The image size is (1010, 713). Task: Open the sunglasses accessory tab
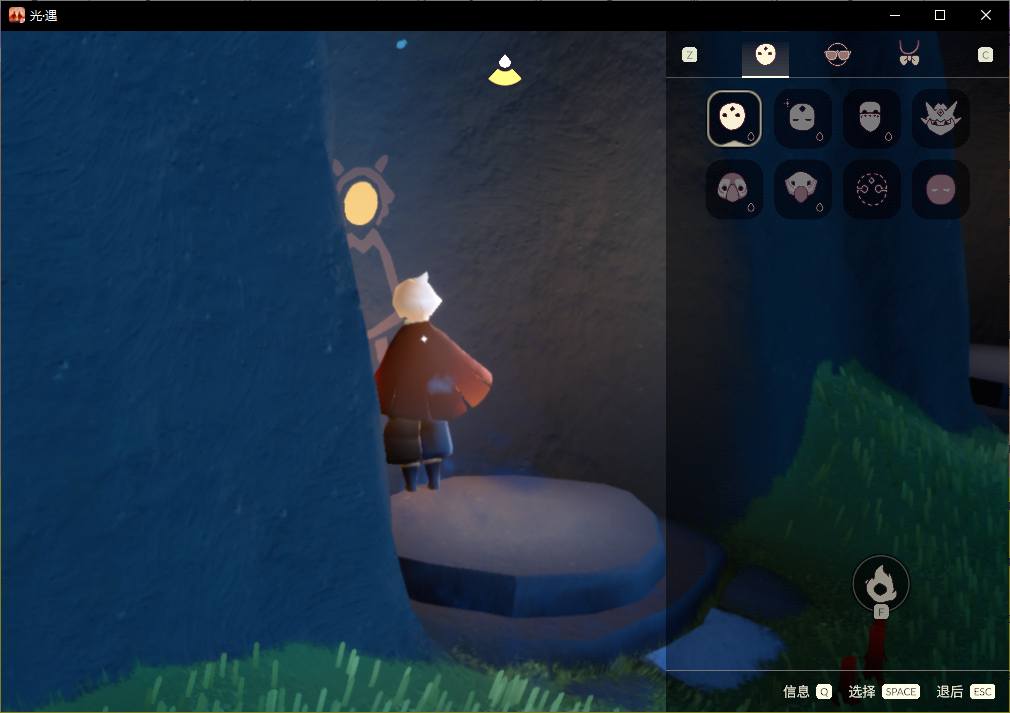pos(837,55)
